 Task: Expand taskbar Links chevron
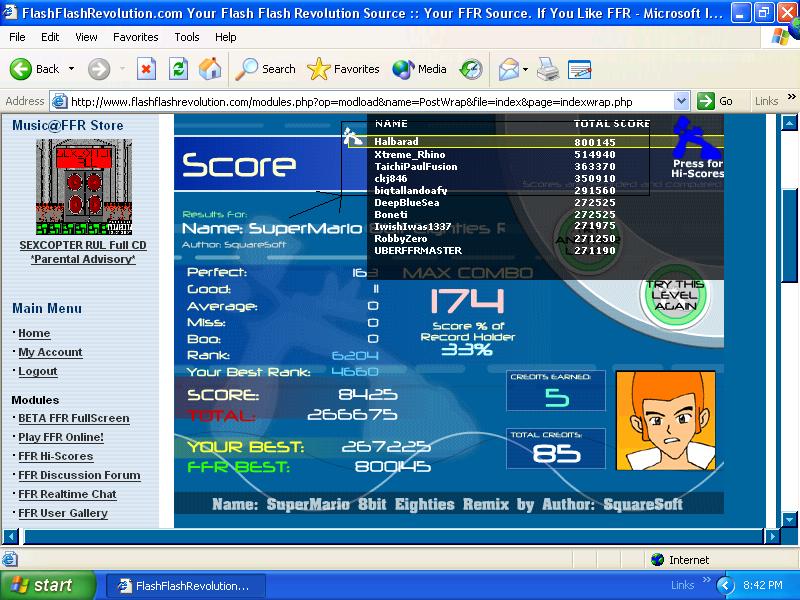(x=706, y=580)
